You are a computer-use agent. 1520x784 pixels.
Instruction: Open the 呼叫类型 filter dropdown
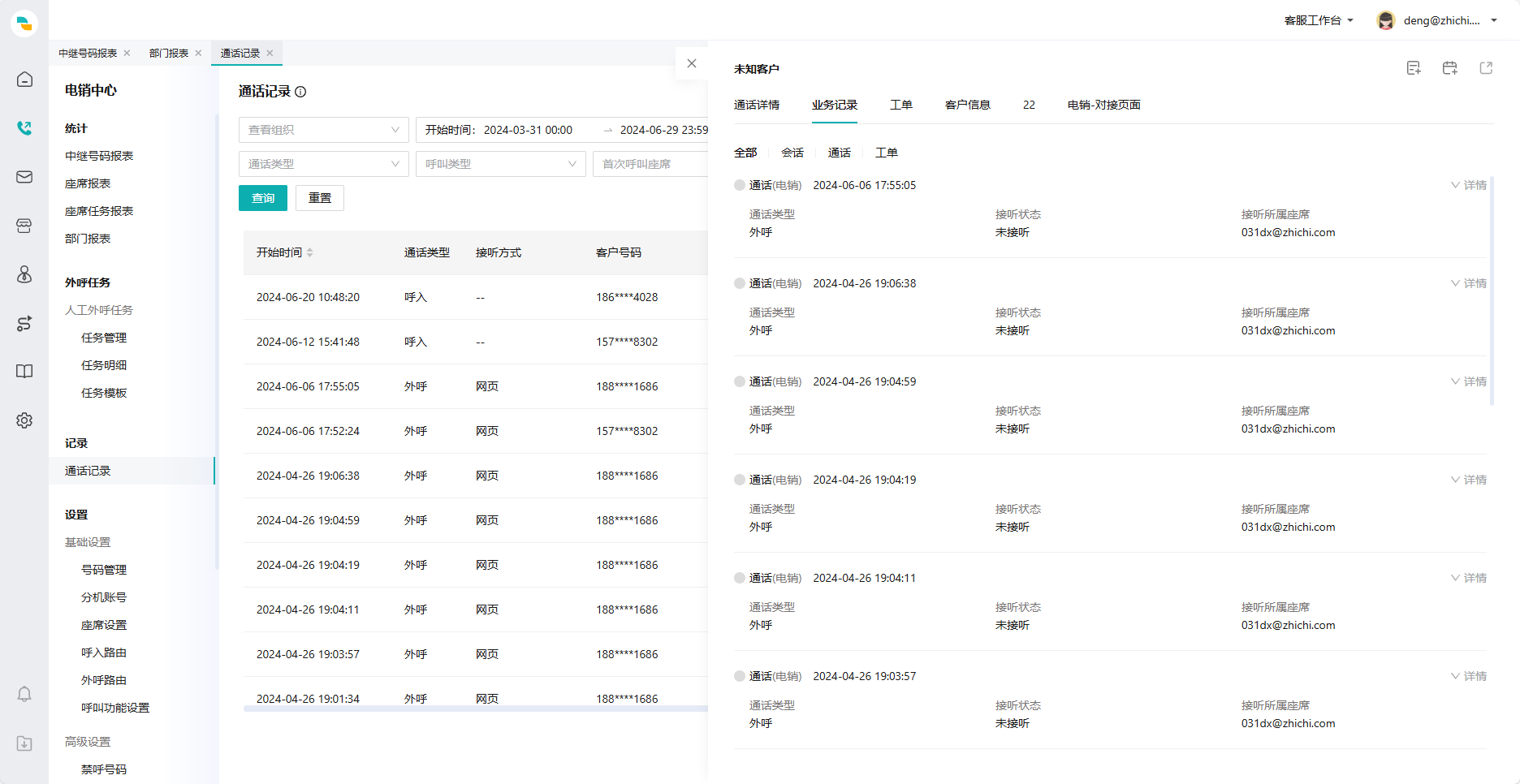tap(501, 164)
